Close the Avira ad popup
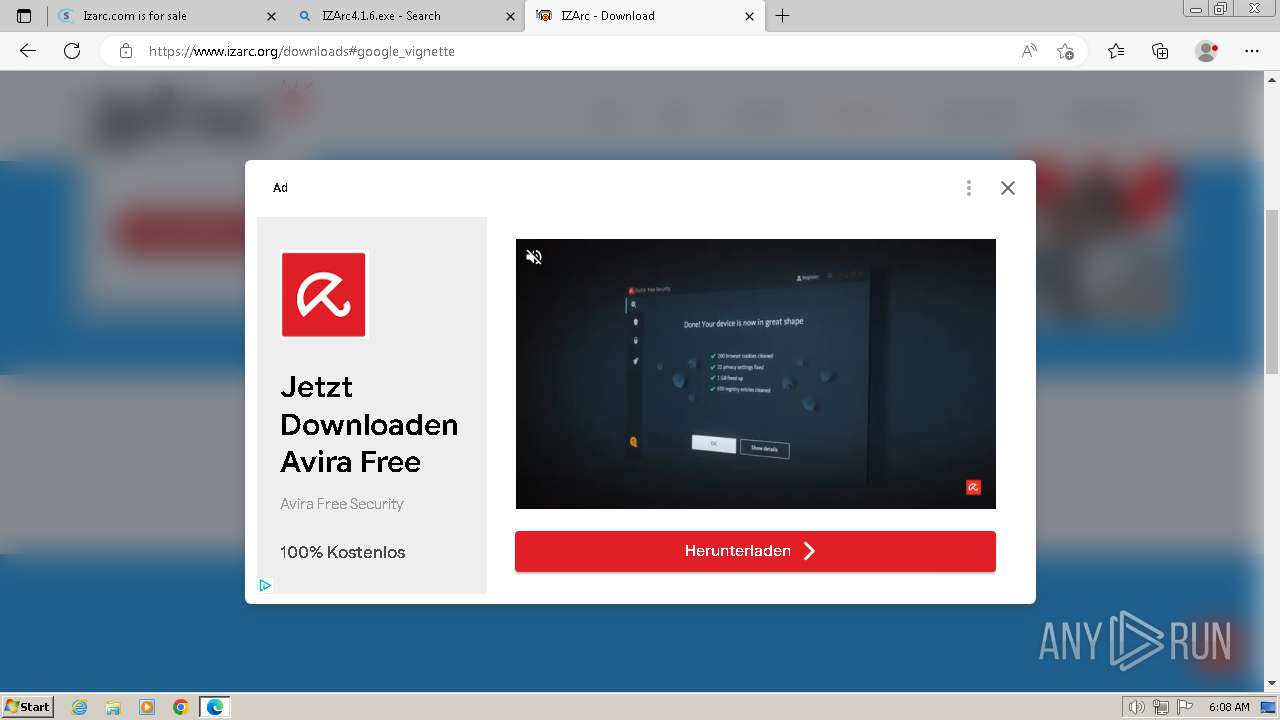Viewport: 1280px width, 720px height. click(x=1007, y=188)
